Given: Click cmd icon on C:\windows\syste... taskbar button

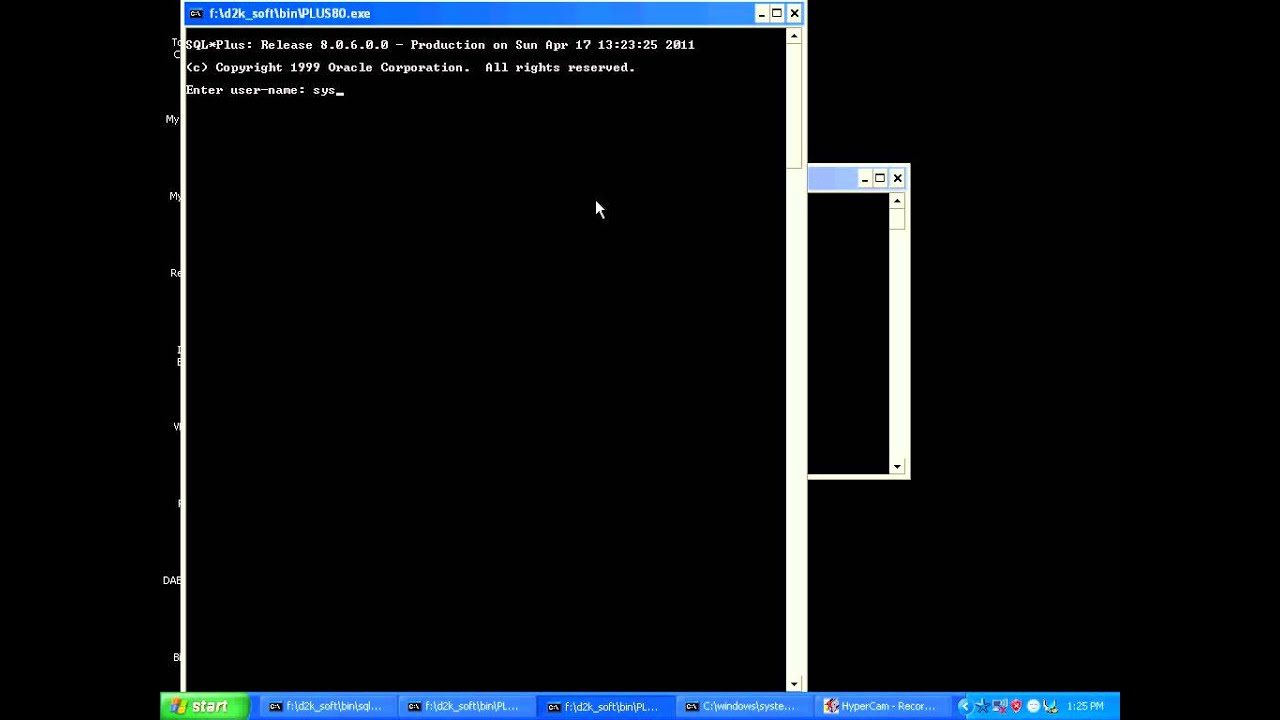Looking at the screenshot, I should pos(691,706).
